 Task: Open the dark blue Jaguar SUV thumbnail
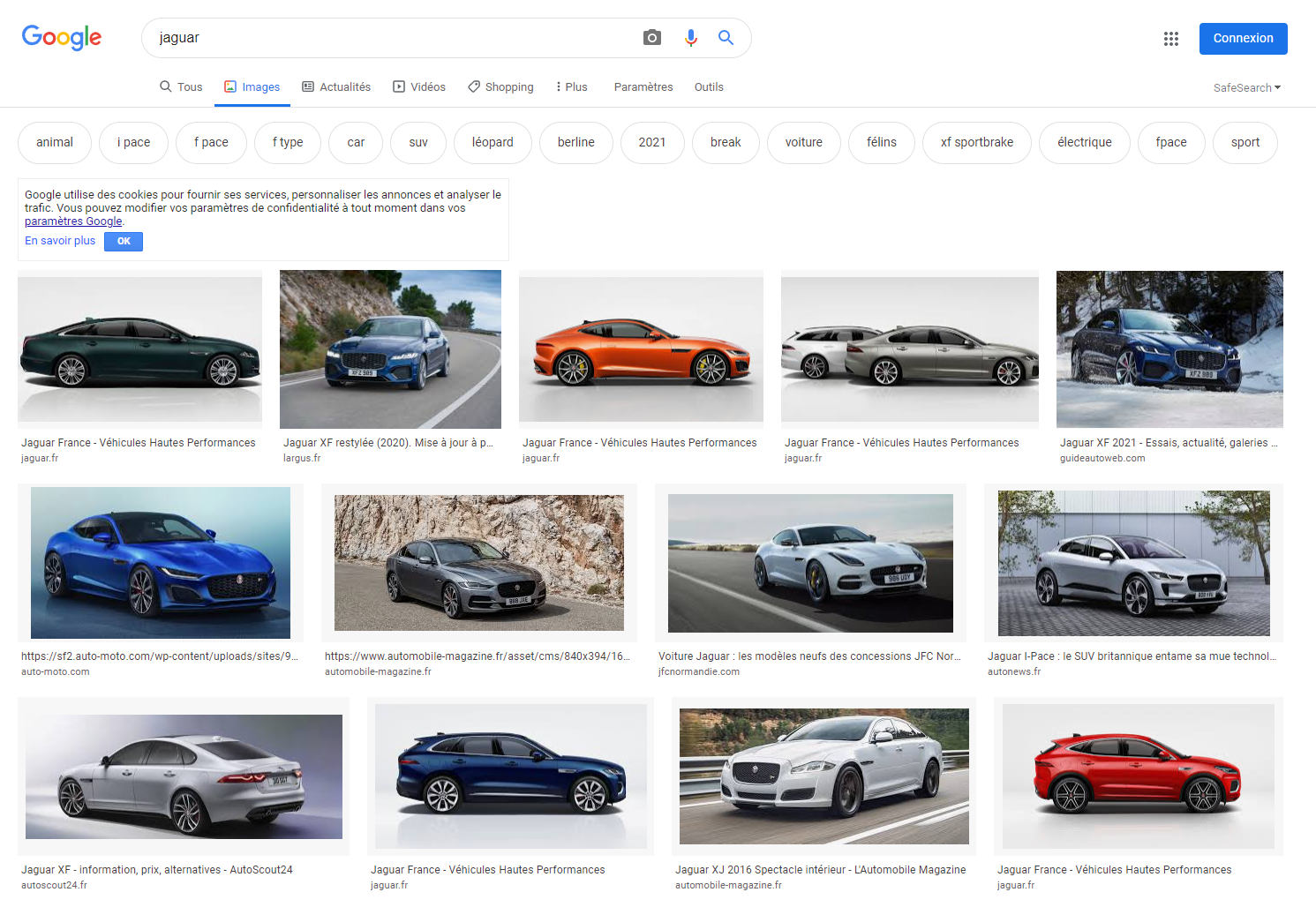(x=510, y=776)
